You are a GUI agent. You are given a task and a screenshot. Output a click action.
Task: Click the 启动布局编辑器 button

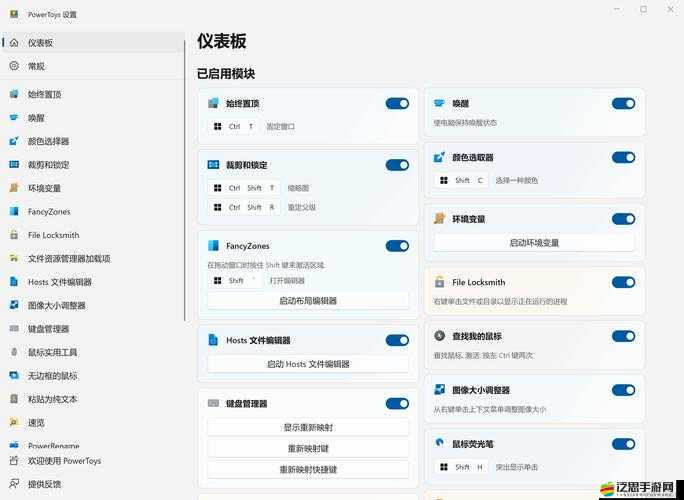[x=308, y=301]
